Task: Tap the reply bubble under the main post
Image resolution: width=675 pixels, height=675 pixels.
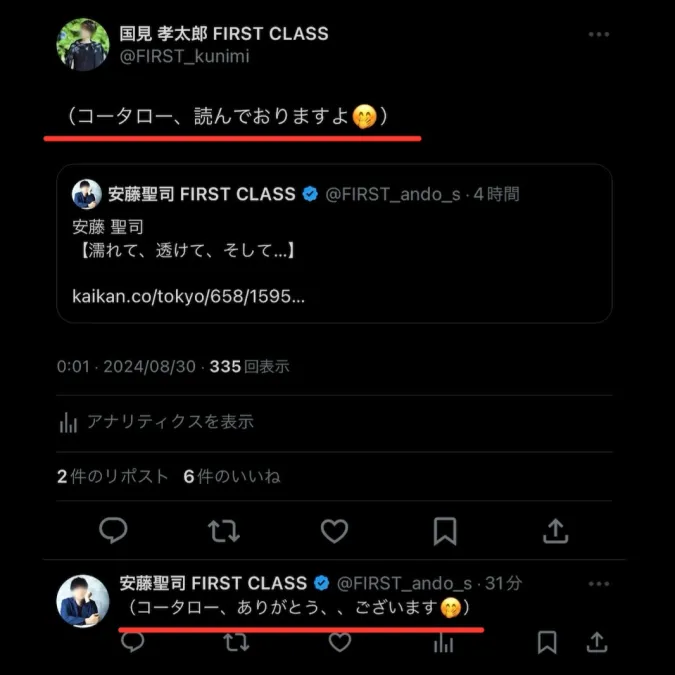Action: 113,530
